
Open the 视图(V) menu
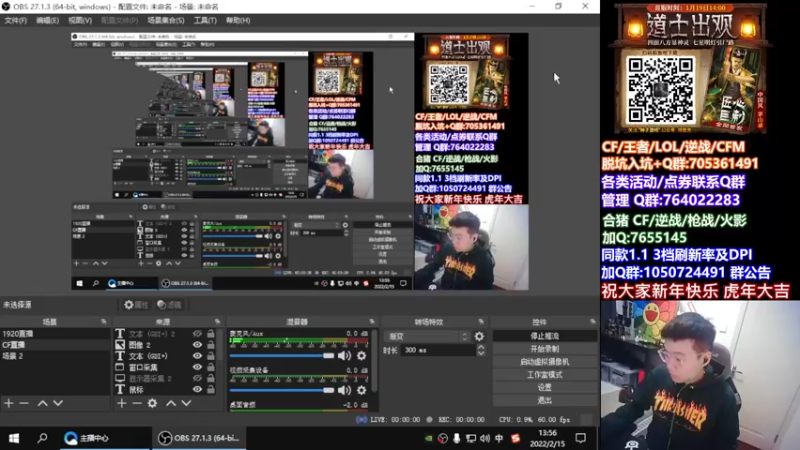tap(80, 20)
